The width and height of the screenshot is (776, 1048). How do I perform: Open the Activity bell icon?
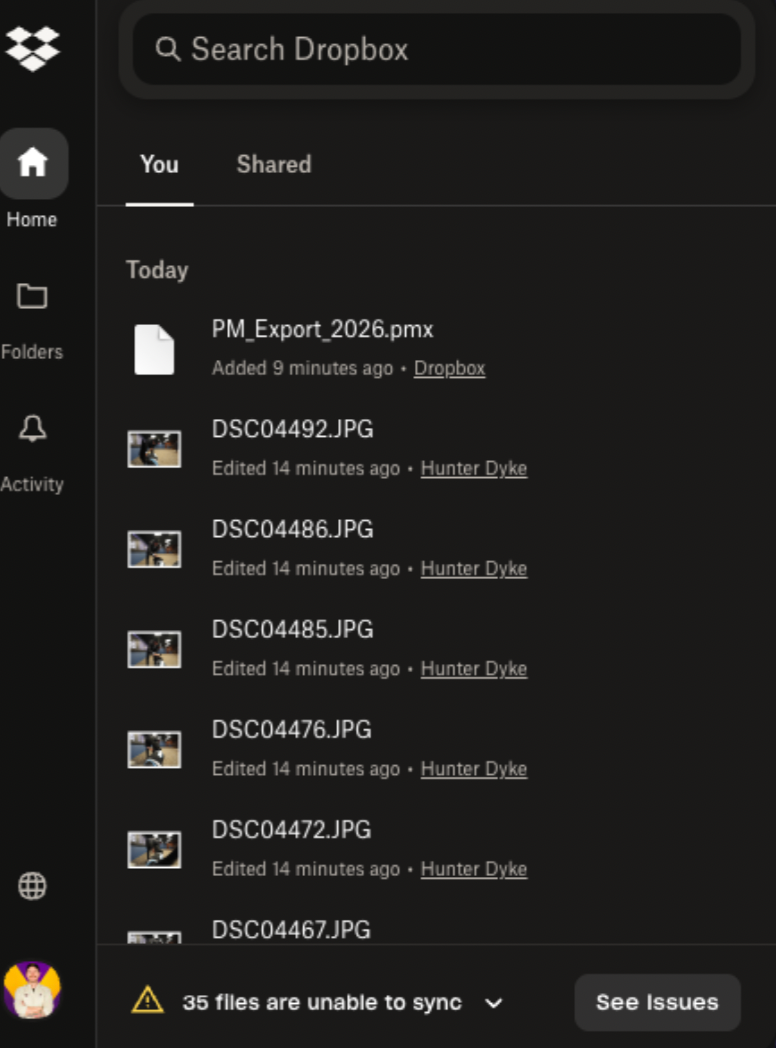pos(32,429)
